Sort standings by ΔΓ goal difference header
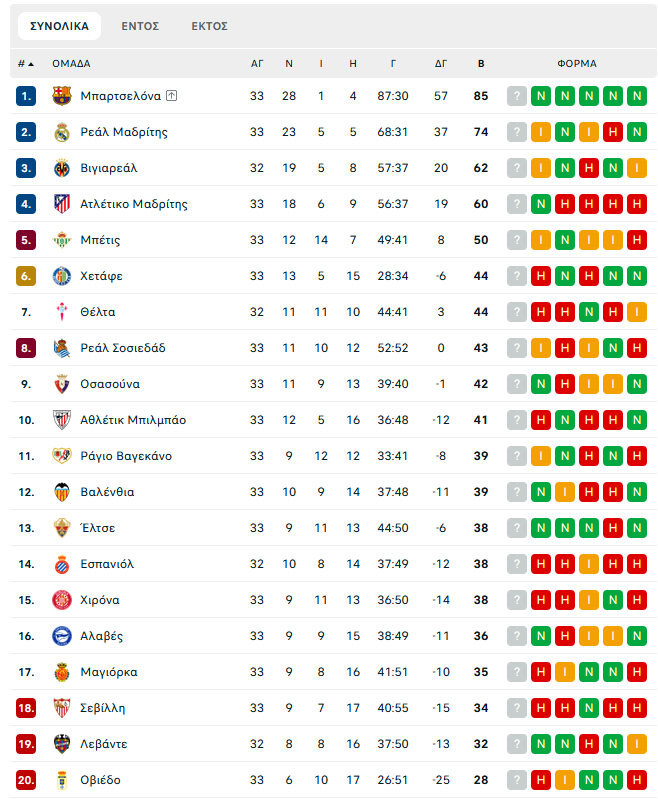 [x=441, y=63]
